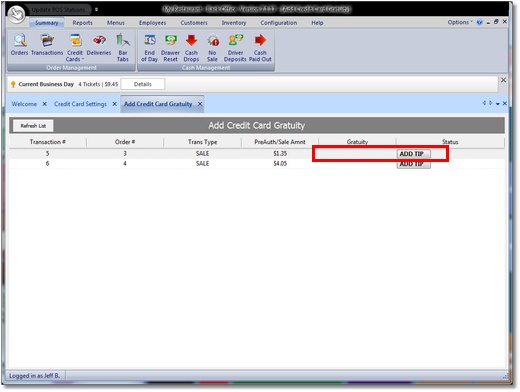Run End of Day from ribbon
This screenshot has width=520, height=392.
coord(149,48)
